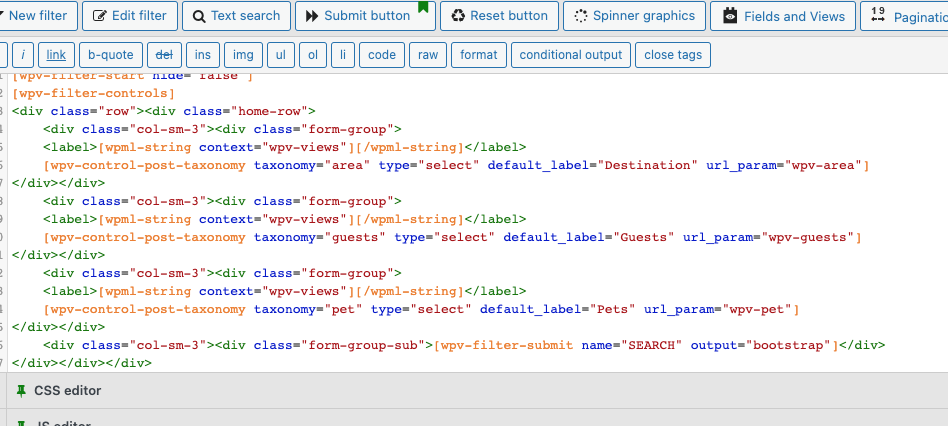
Task: Click "area" taxonomy value in code
Action: [x=347, y=165]
